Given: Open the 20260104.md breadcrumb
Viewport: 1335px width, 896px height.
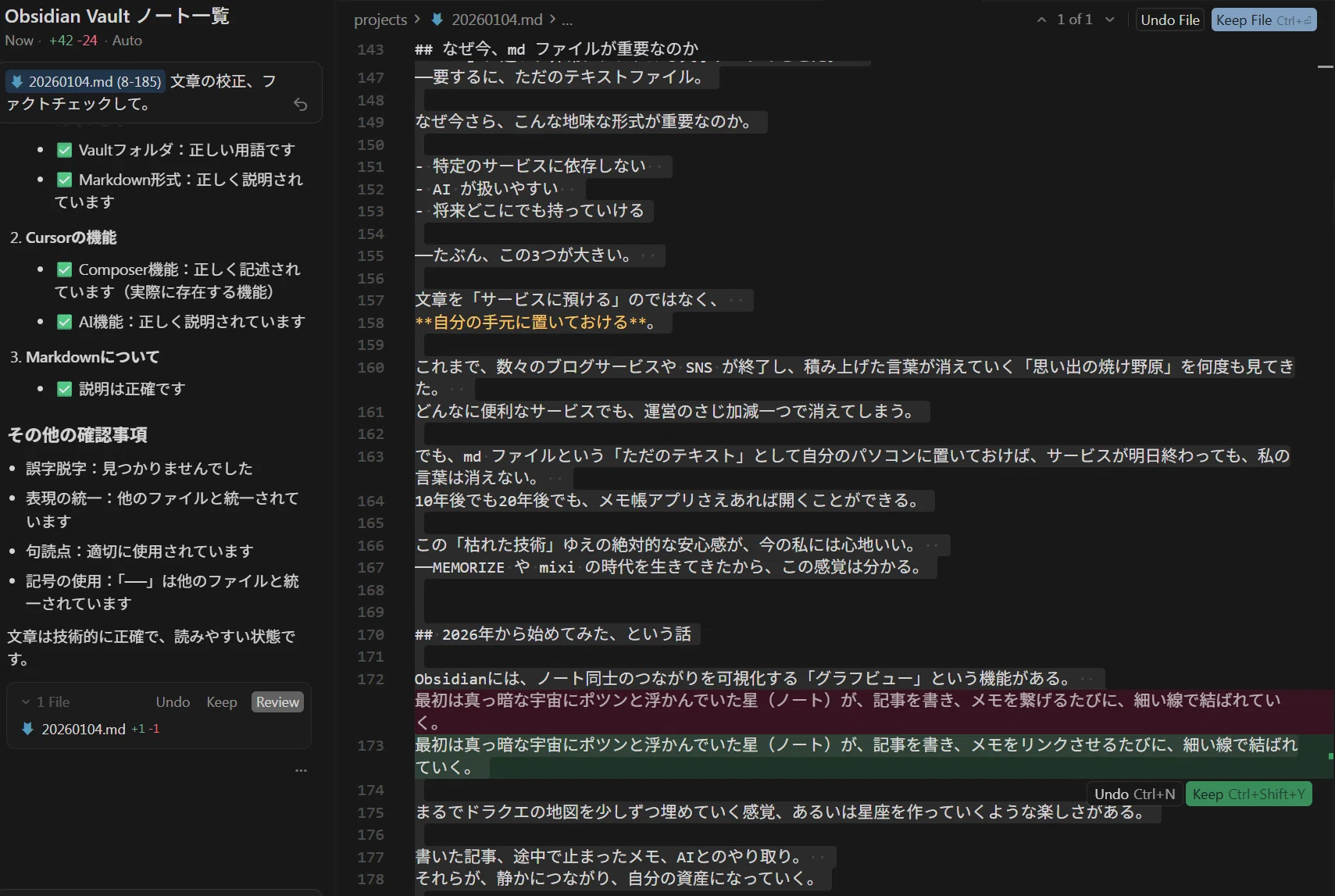Looking at the screenshot, I should tap(497, 20).
